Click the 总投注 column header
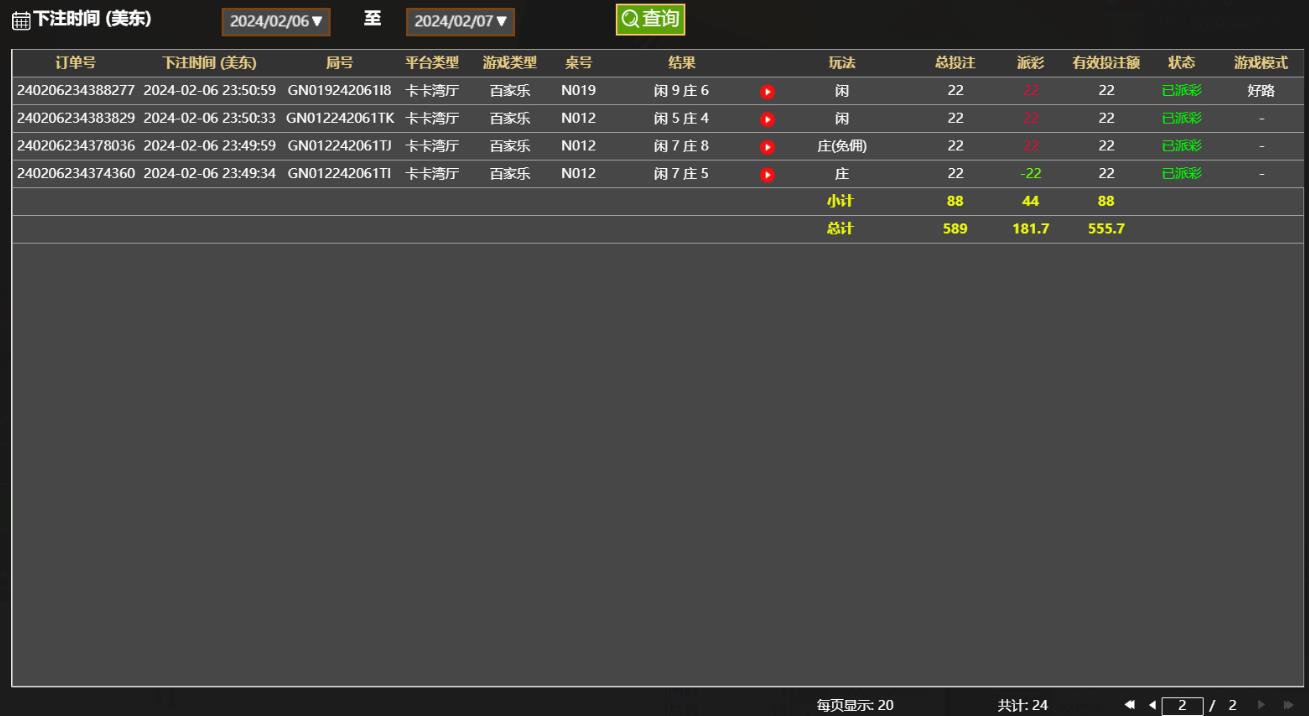Image resolution: width=1309 pixels, height=716 pixels. (955, 63)
